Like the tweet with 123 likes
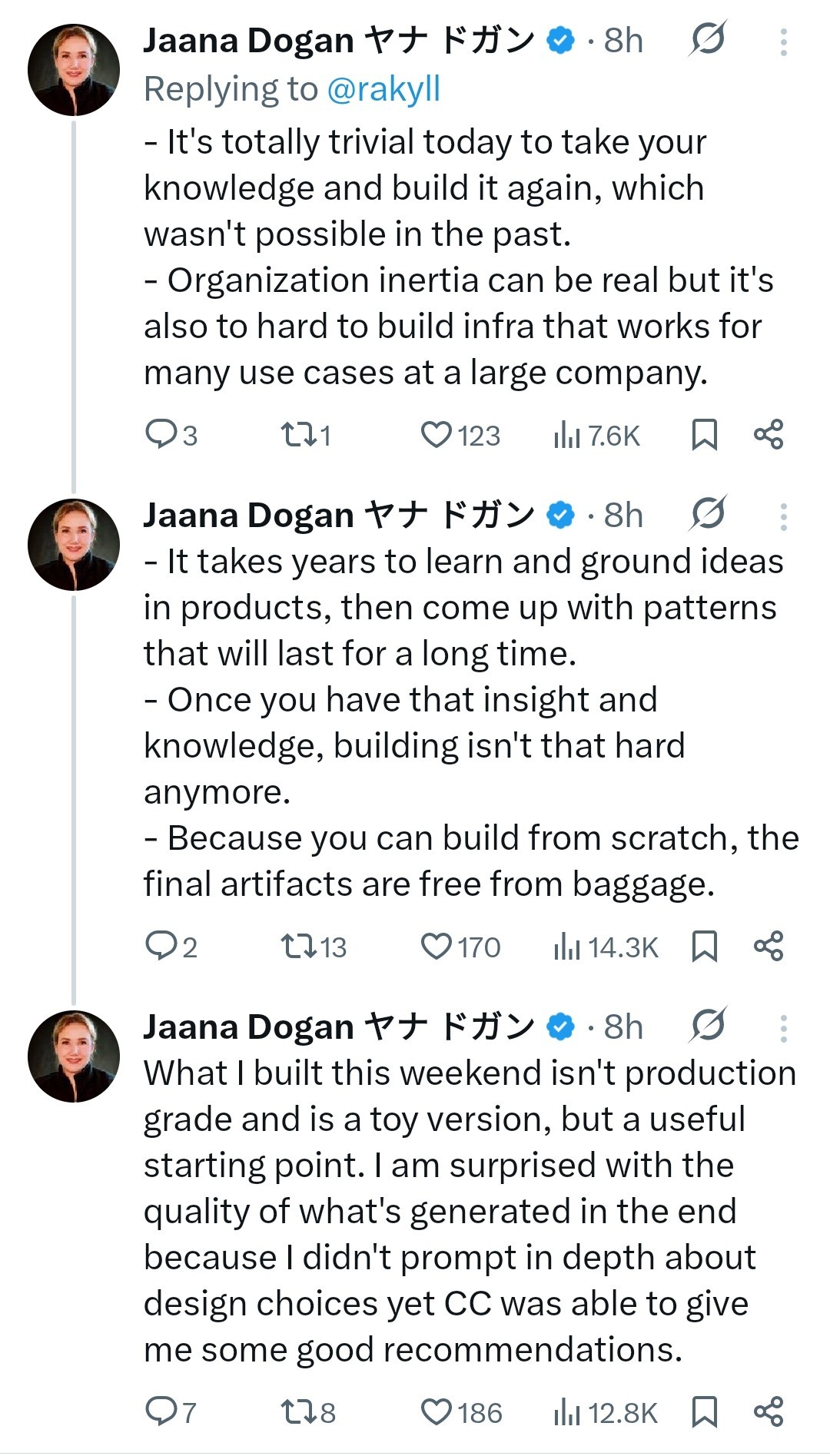 tap(437, 435)
